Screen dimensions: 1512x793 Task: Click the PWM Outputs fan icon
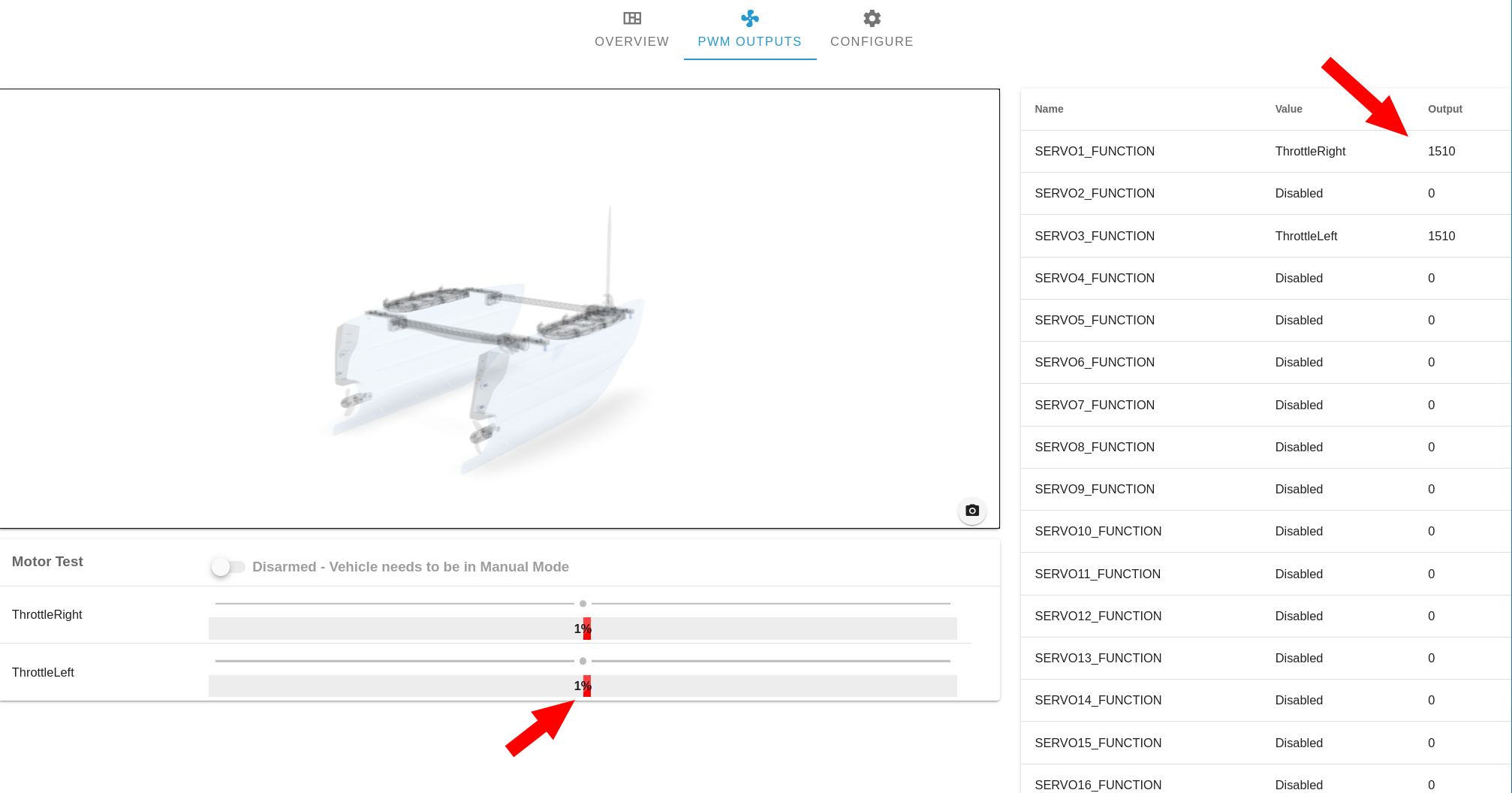(x=750, y=18)
